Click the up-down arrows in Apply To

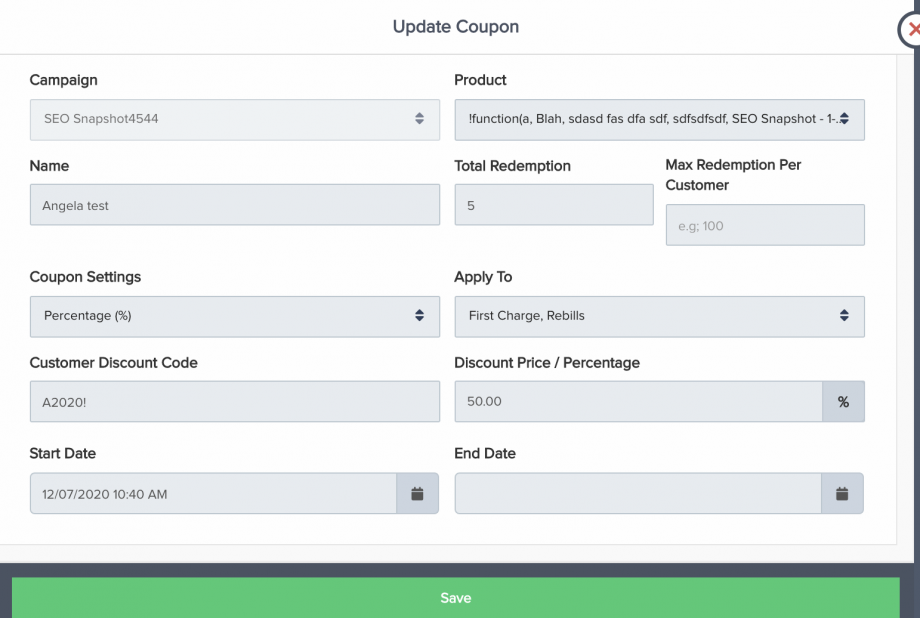pyautogui.click(x=844, y=316)
